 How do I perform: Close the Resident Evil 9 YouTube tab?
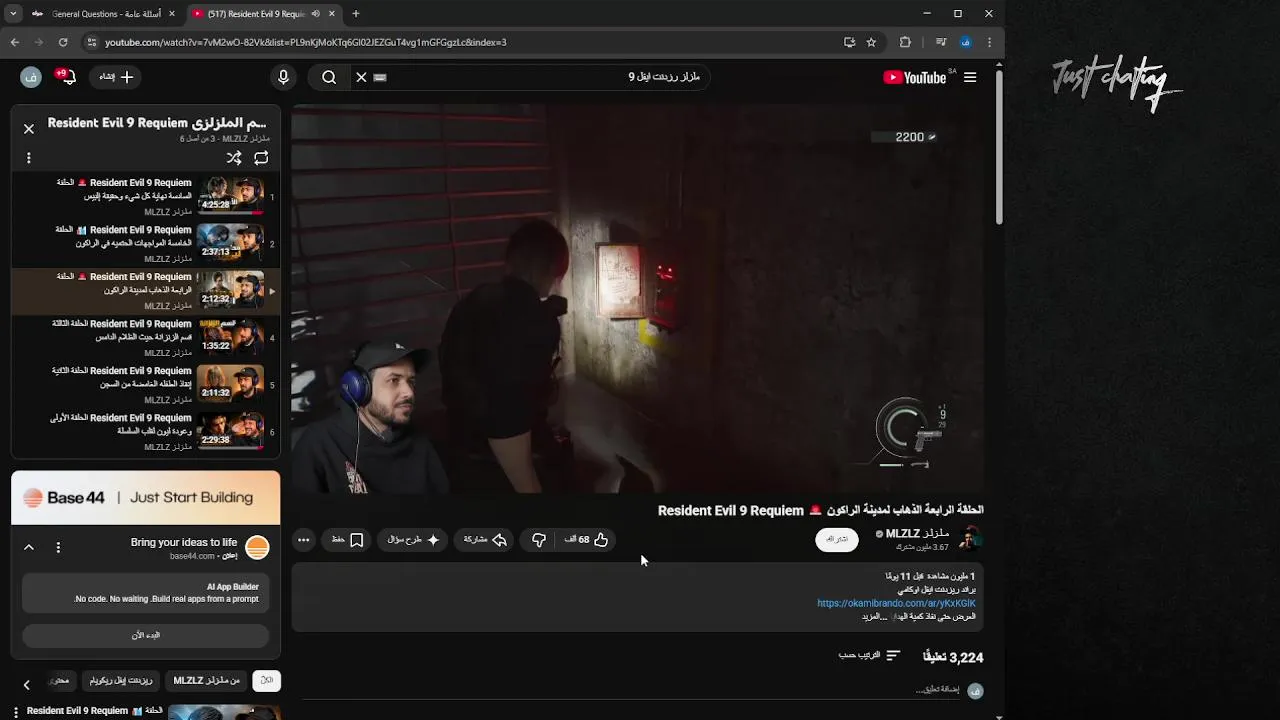pyautogui.click(x=331, y=14)
